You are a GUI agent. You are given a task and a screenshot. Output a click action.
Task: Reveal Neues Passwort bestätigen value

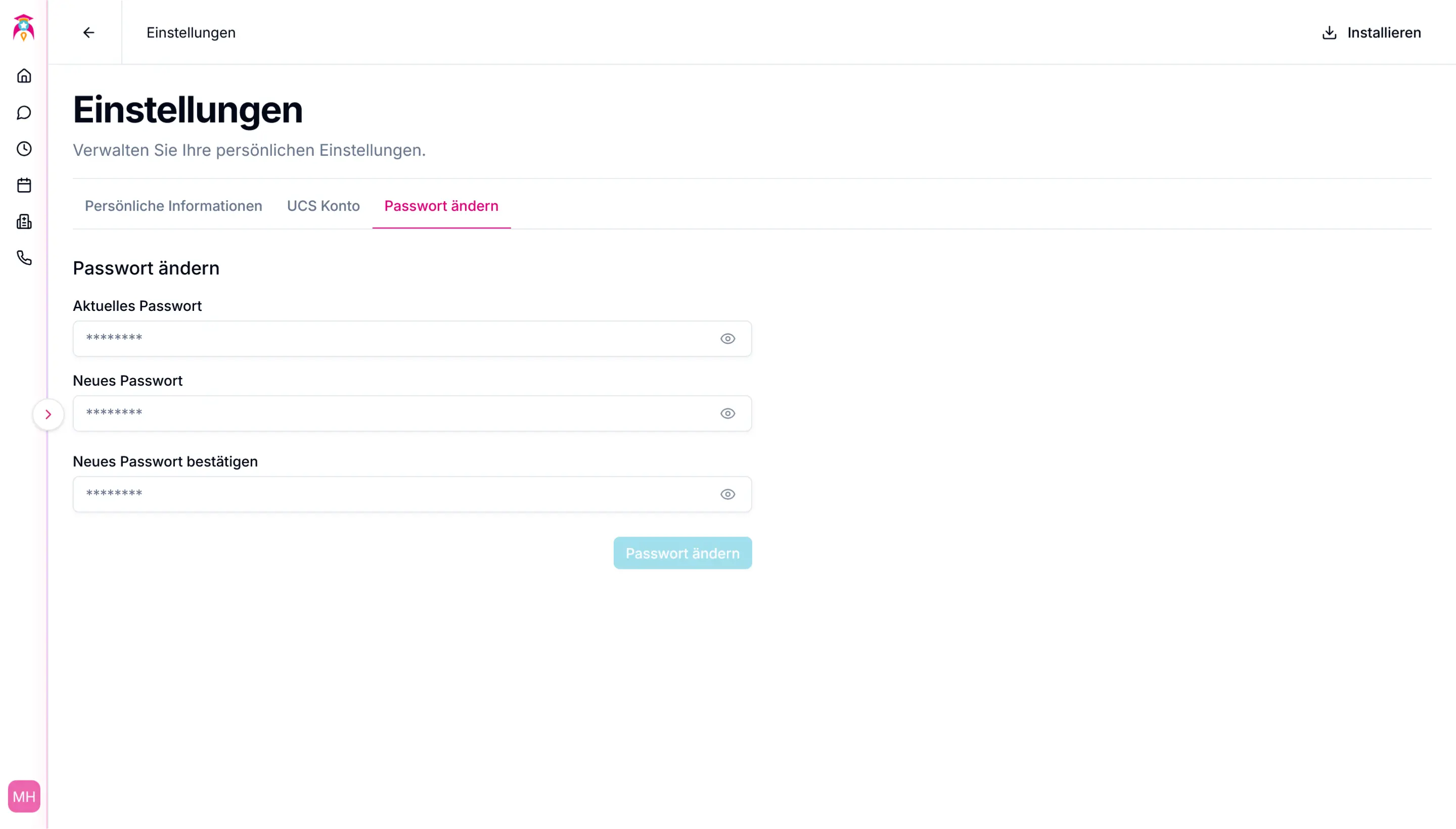point(727,494)
